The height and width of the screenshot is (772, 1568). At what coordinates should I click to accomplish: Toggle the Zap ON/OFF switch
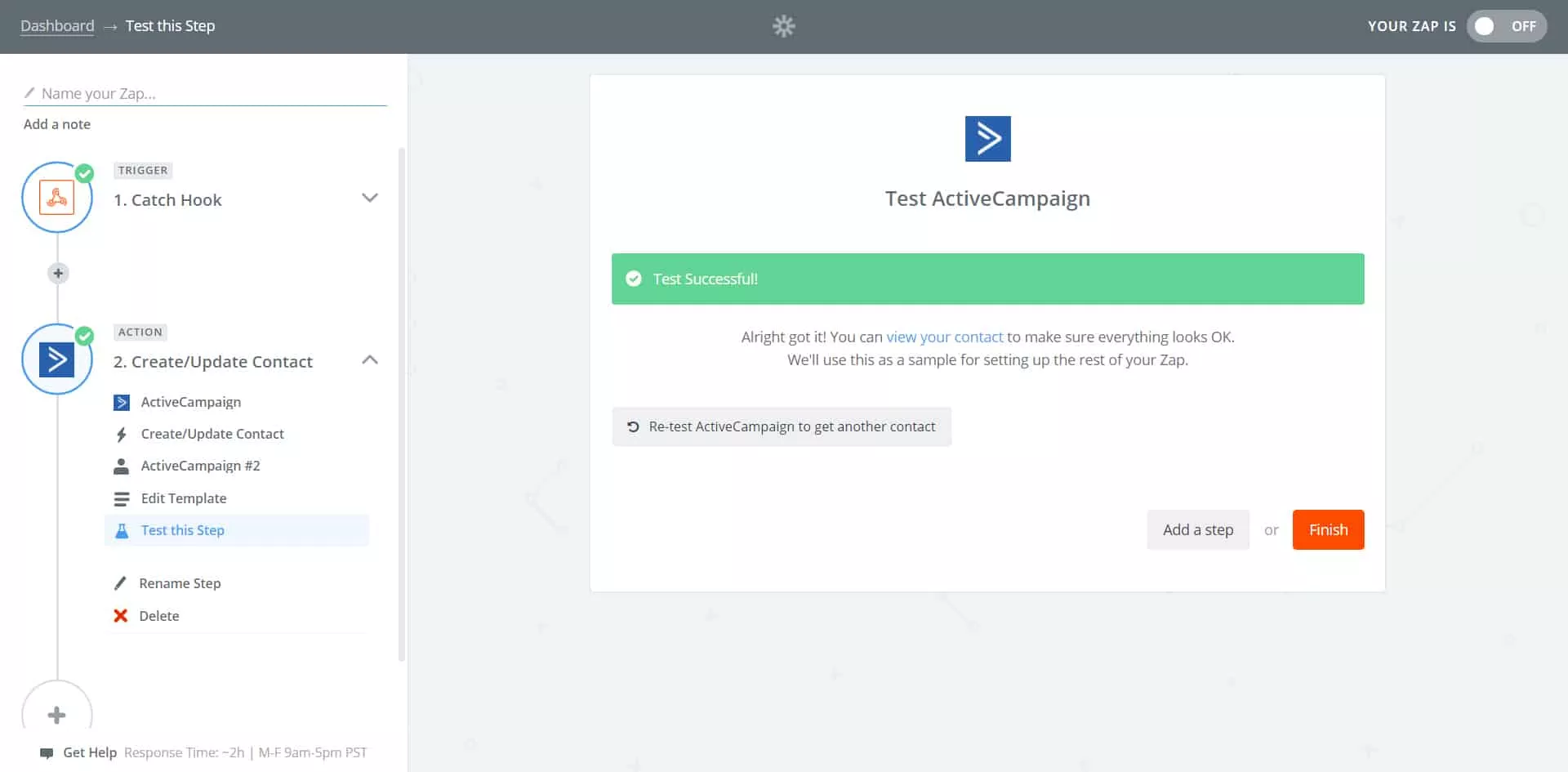[x=1507, y=26]
